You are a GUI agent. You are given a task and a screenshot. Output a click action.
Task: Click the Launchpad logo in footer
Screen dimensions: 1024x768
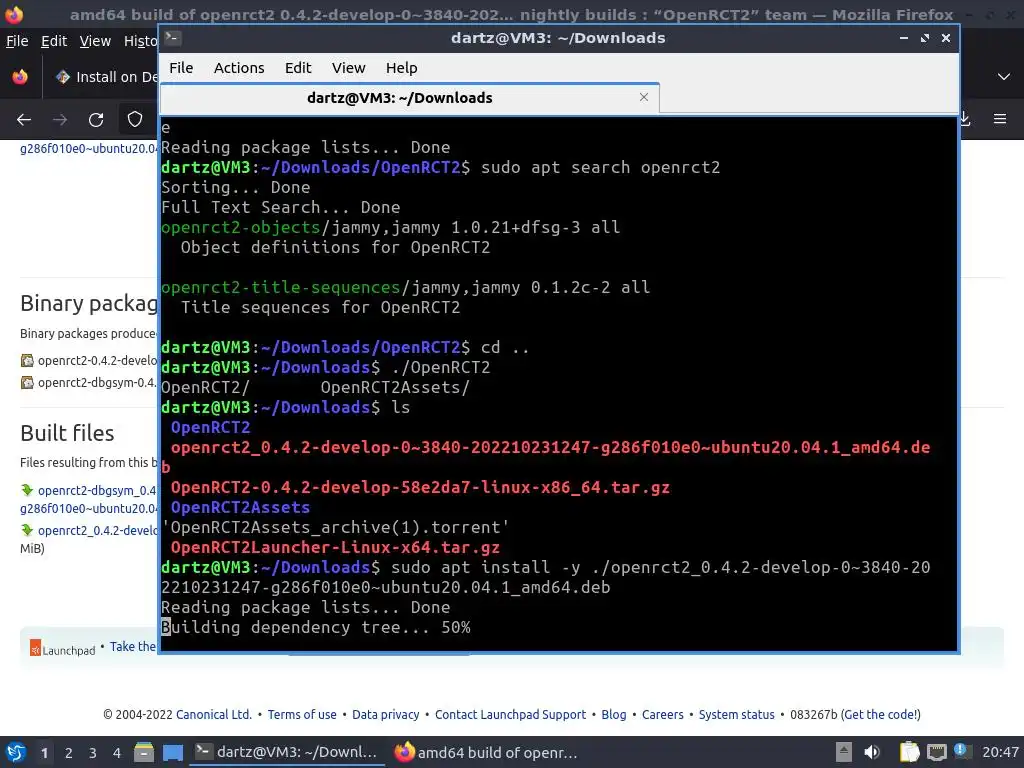pos(63,648)
